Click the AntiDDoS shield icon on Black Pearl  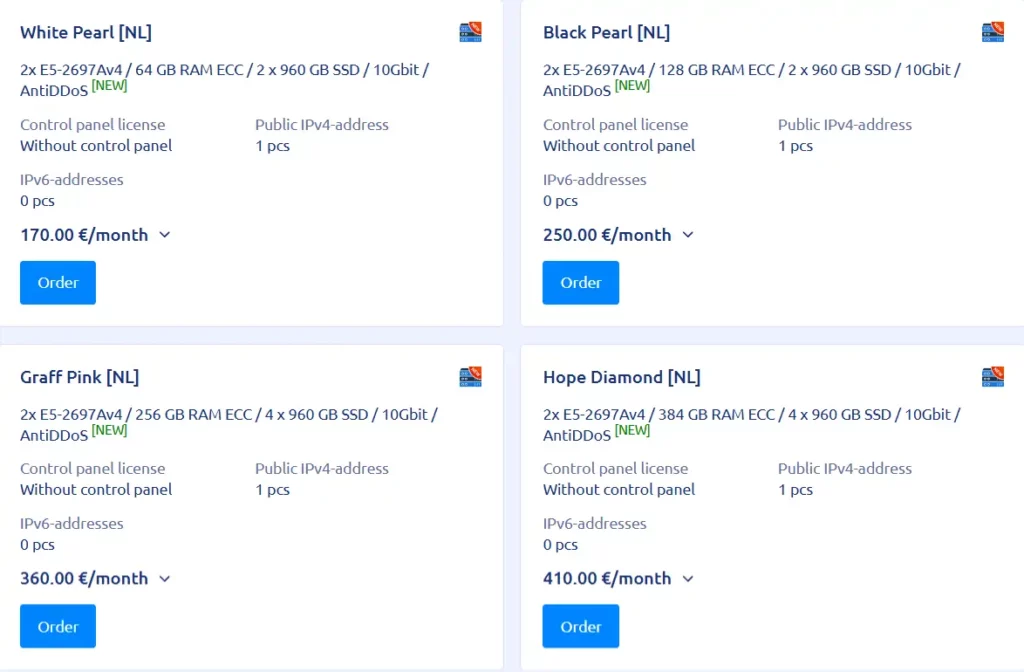coord(993,31)
